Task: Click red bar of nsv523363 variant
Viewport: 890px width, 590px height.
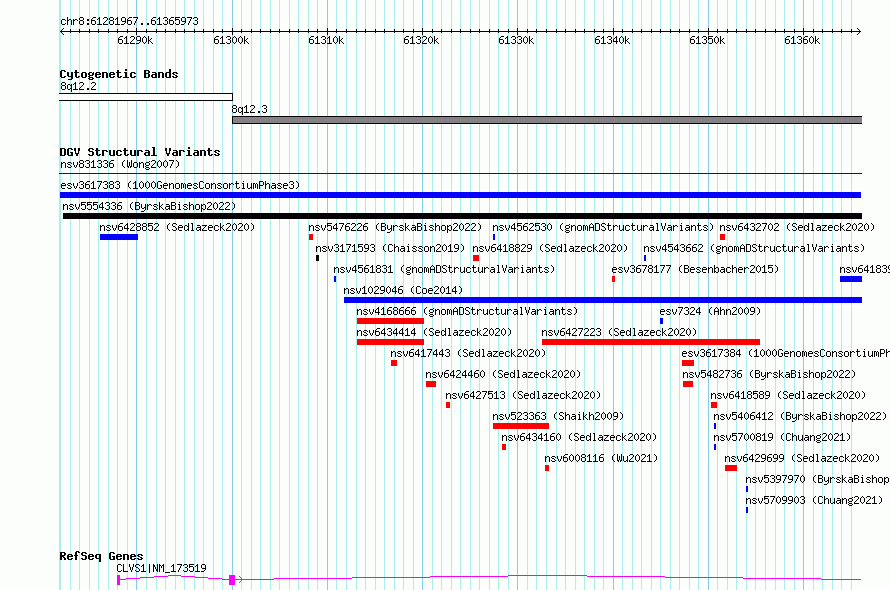Action: coord(521,426)
